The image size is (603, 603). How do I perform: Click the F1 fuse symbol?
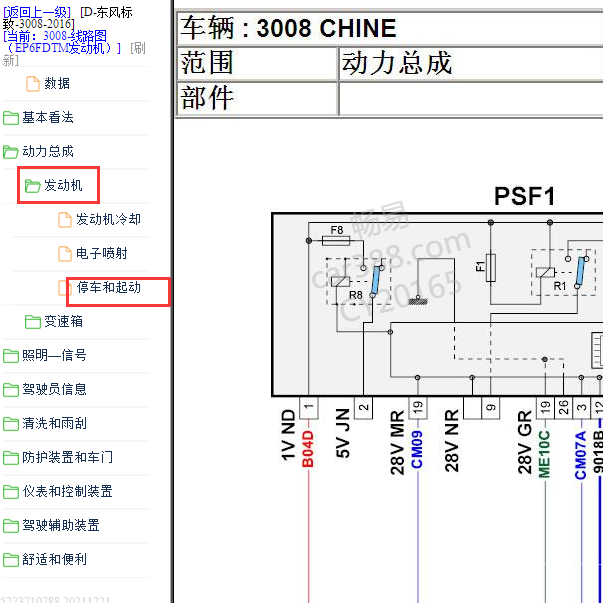pos(490,267)
